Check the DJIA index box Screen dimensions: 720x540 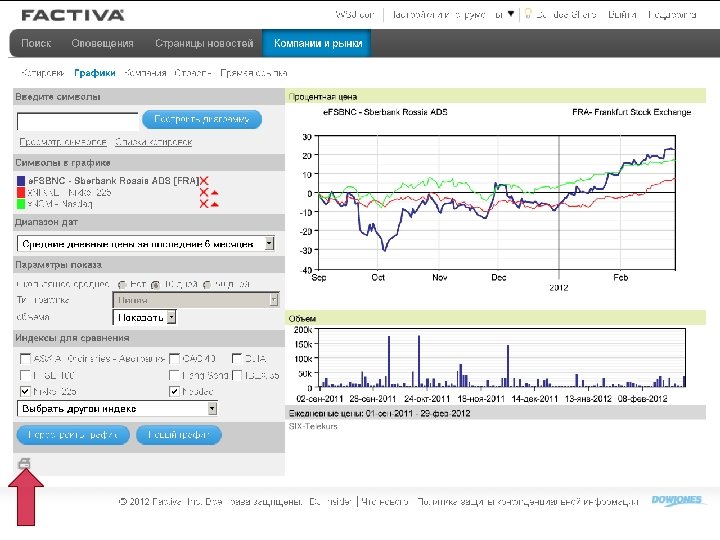pos(237,358)
